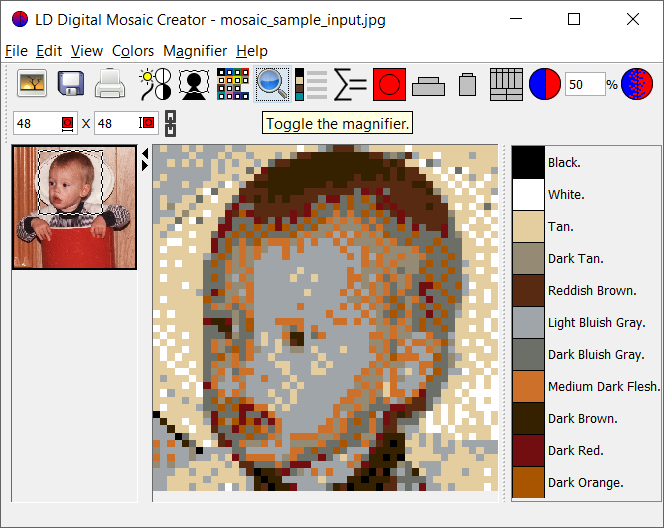The width and height of the screenshot is (664, 528).
Task: Save the mosaic using the floppy disk icon
Action: (x=71, y=83)
